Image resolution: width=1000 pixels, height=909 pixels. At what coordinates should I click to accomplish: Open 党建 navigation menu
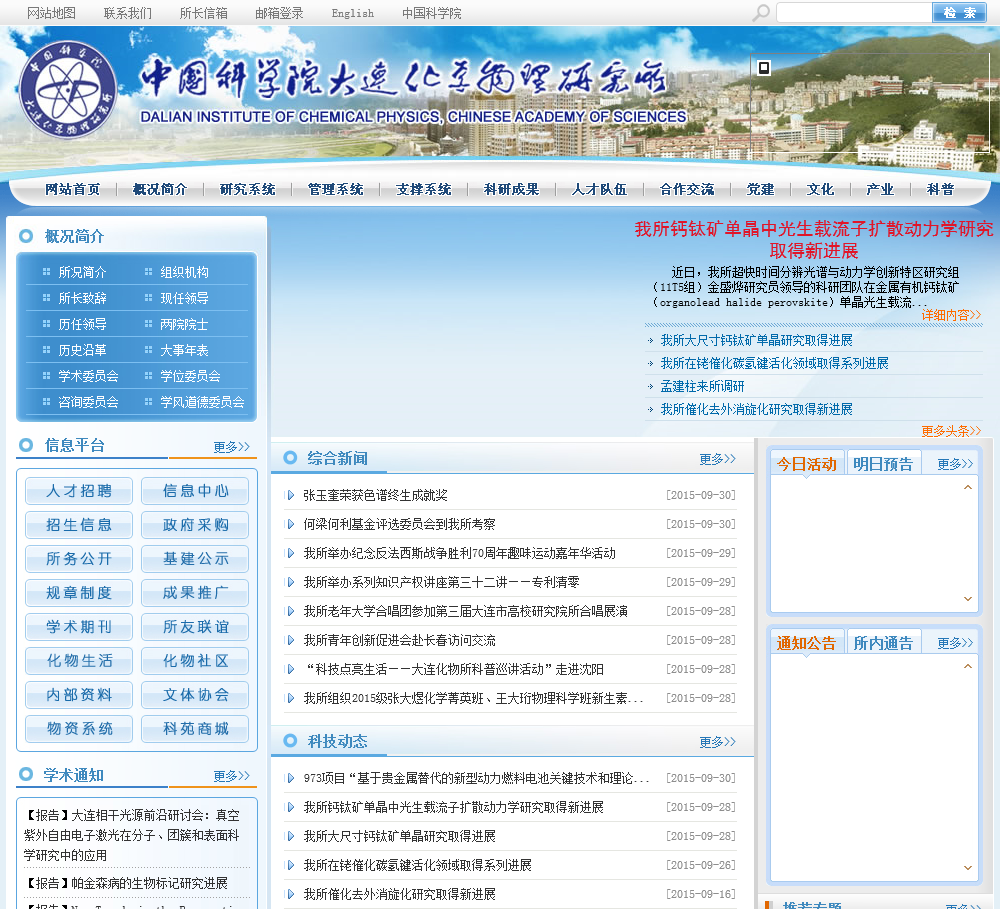coord(760,189)
